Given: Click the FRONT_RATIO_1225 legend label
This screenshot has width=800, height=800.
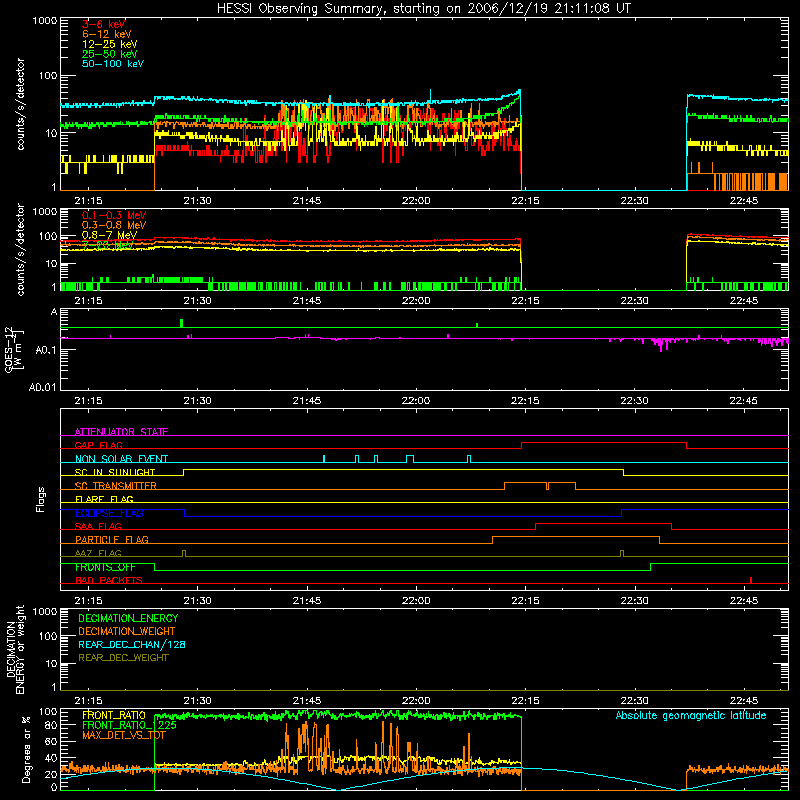Looking at the screenshot, I should [129, 725].
